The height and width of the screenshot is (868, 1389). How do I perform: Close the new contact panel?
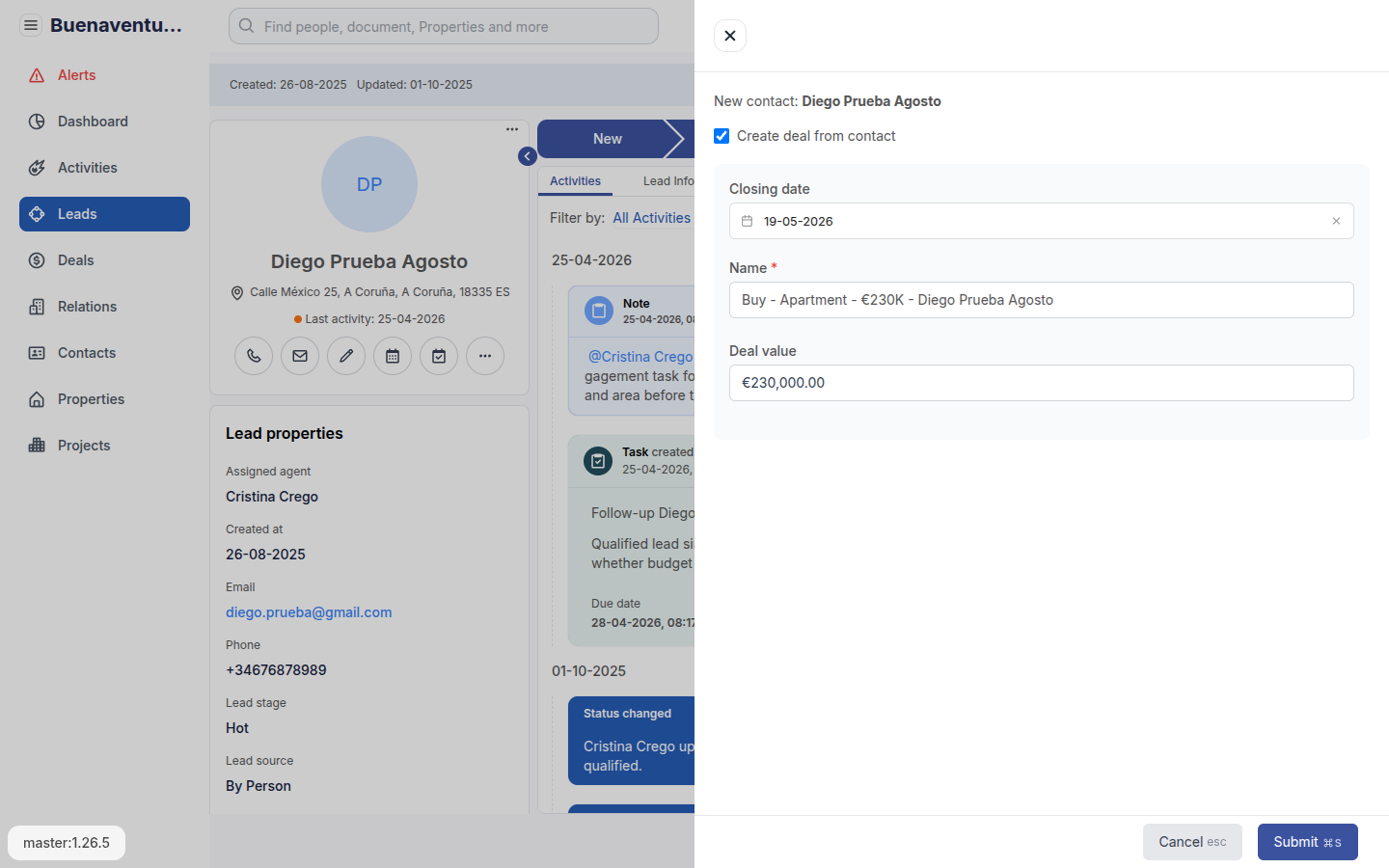pyautogui.click(x=730, y=36)
